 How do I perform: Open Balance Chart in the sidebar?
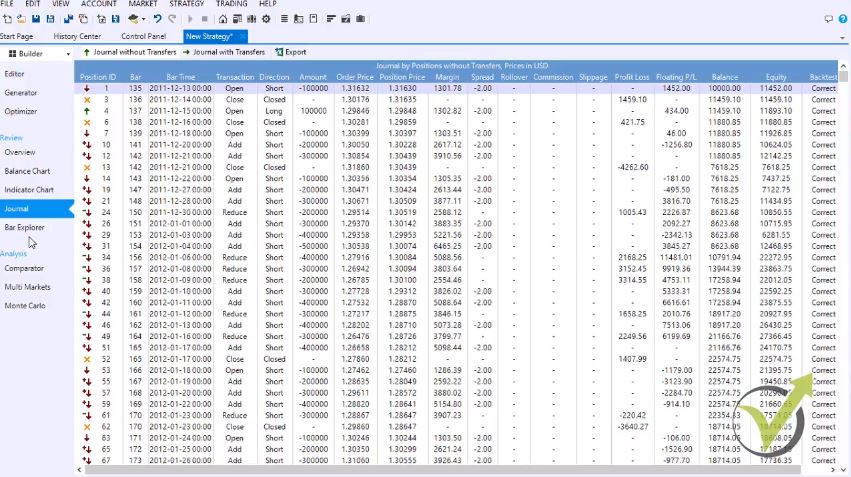pos(29,171)
